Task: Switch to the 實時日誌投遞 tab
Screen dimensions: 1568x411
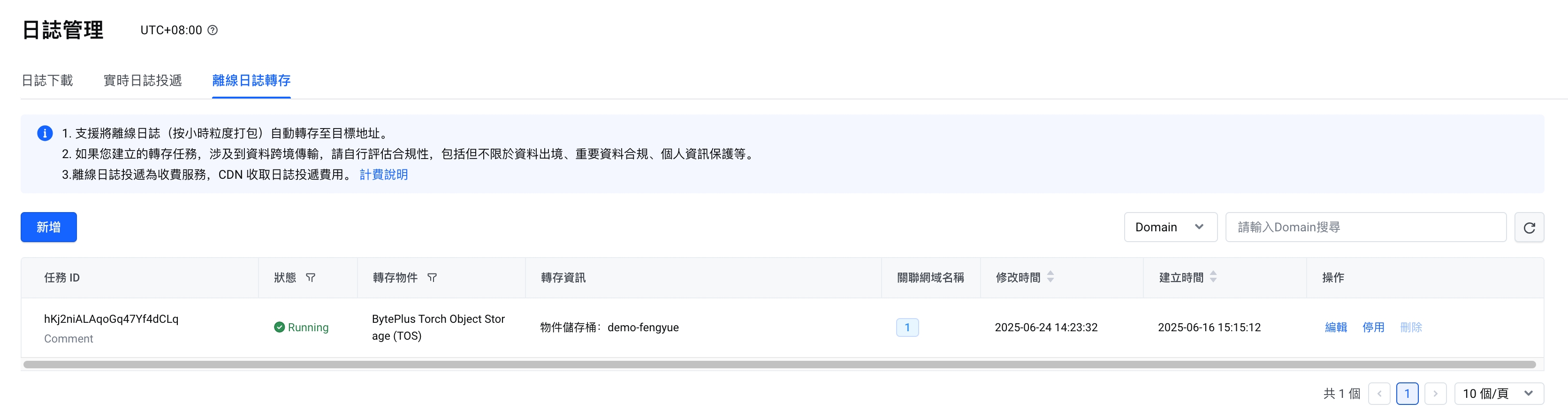Action: click(143, 80)
